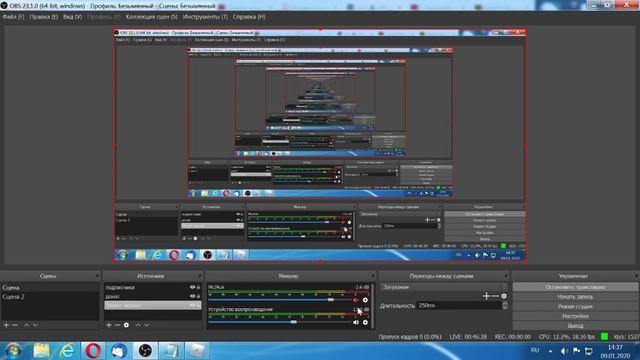Toggle lock on the Захват экрана source

pos(198,305)
